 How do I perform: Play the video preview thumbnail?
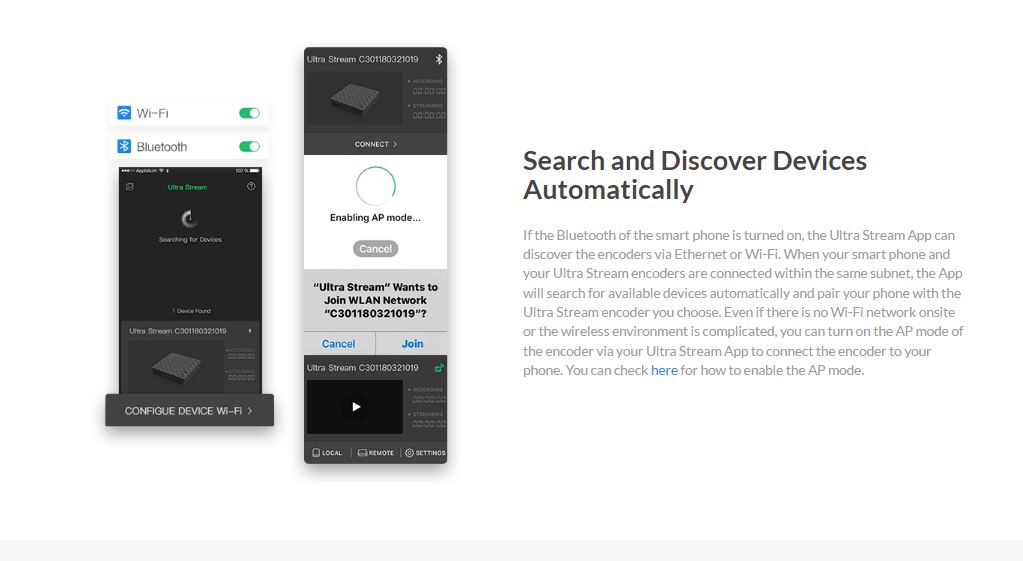pos(356,407)
